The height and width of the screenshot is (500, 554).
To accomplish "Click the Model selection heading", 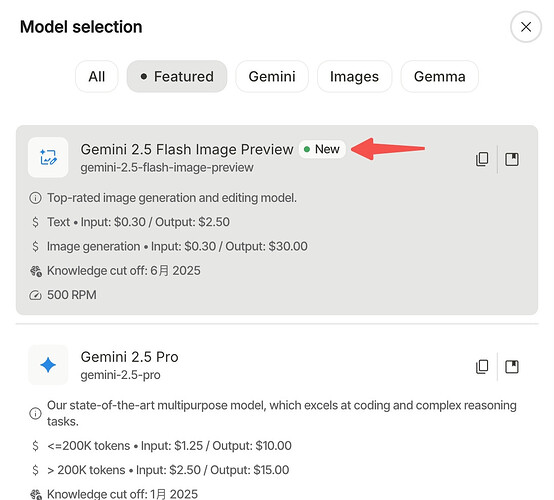I will tap(81, 27).
